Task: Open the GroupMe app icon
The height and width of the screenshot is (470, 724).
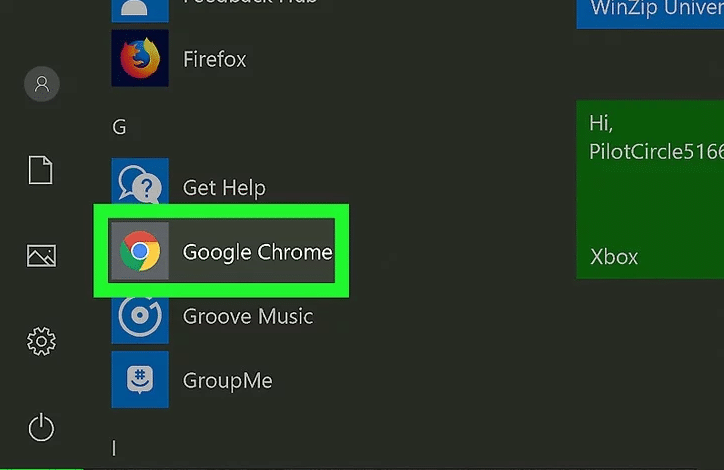Action: click(140, 380)
